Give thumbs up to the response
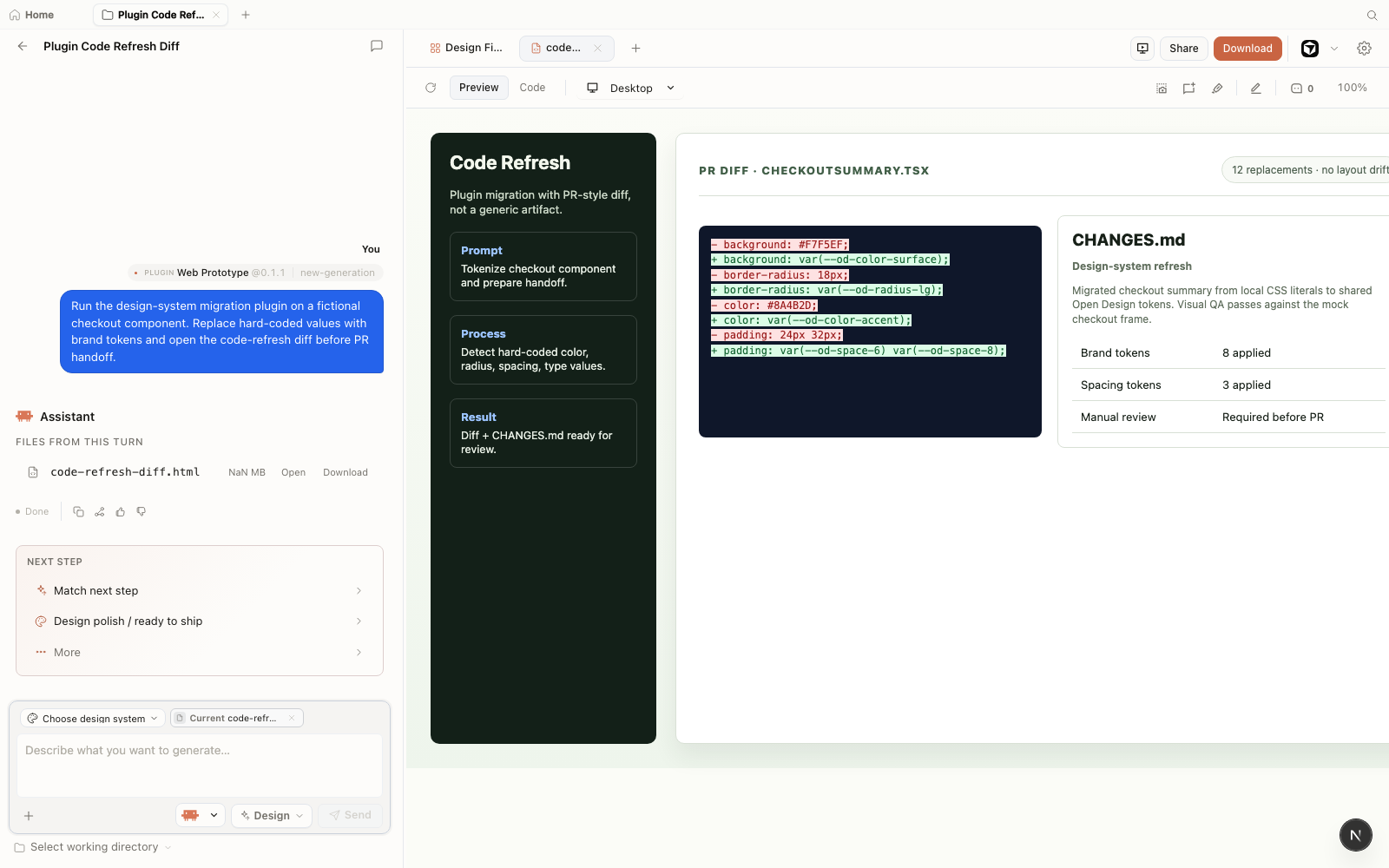Image resolution: width=1389 pixels, height=868 pixels. (x=120, y=512)
